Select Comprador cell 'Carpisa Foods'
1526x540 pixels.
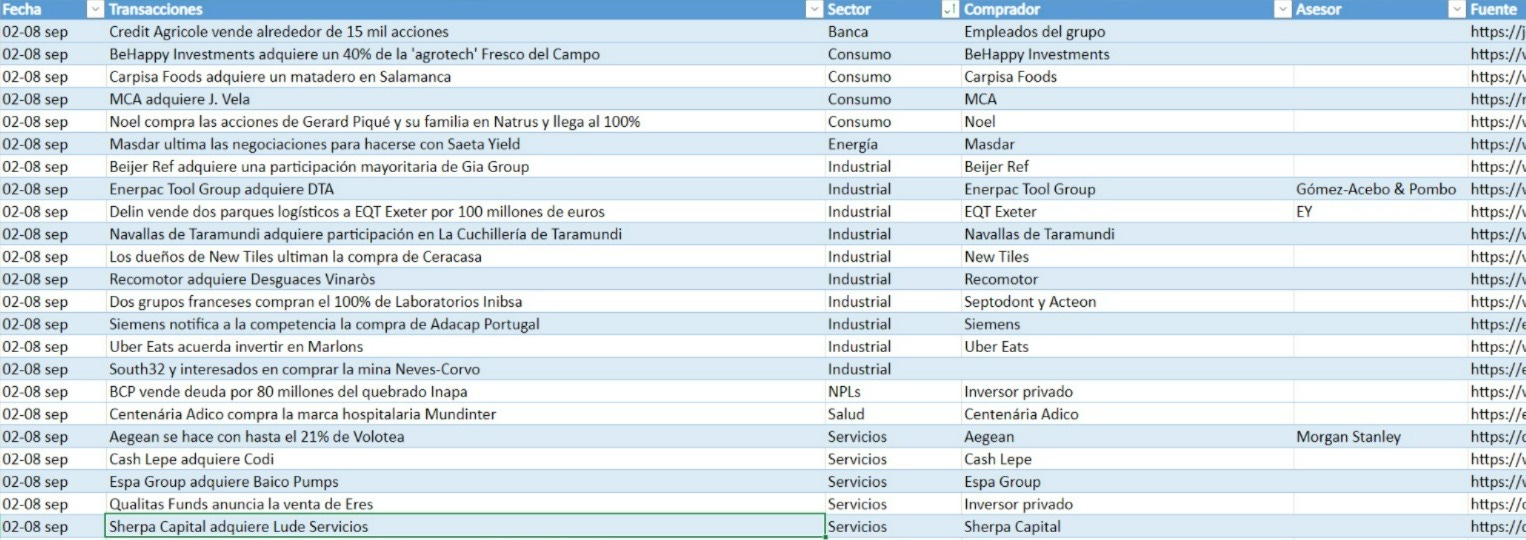click(1126, 77)
